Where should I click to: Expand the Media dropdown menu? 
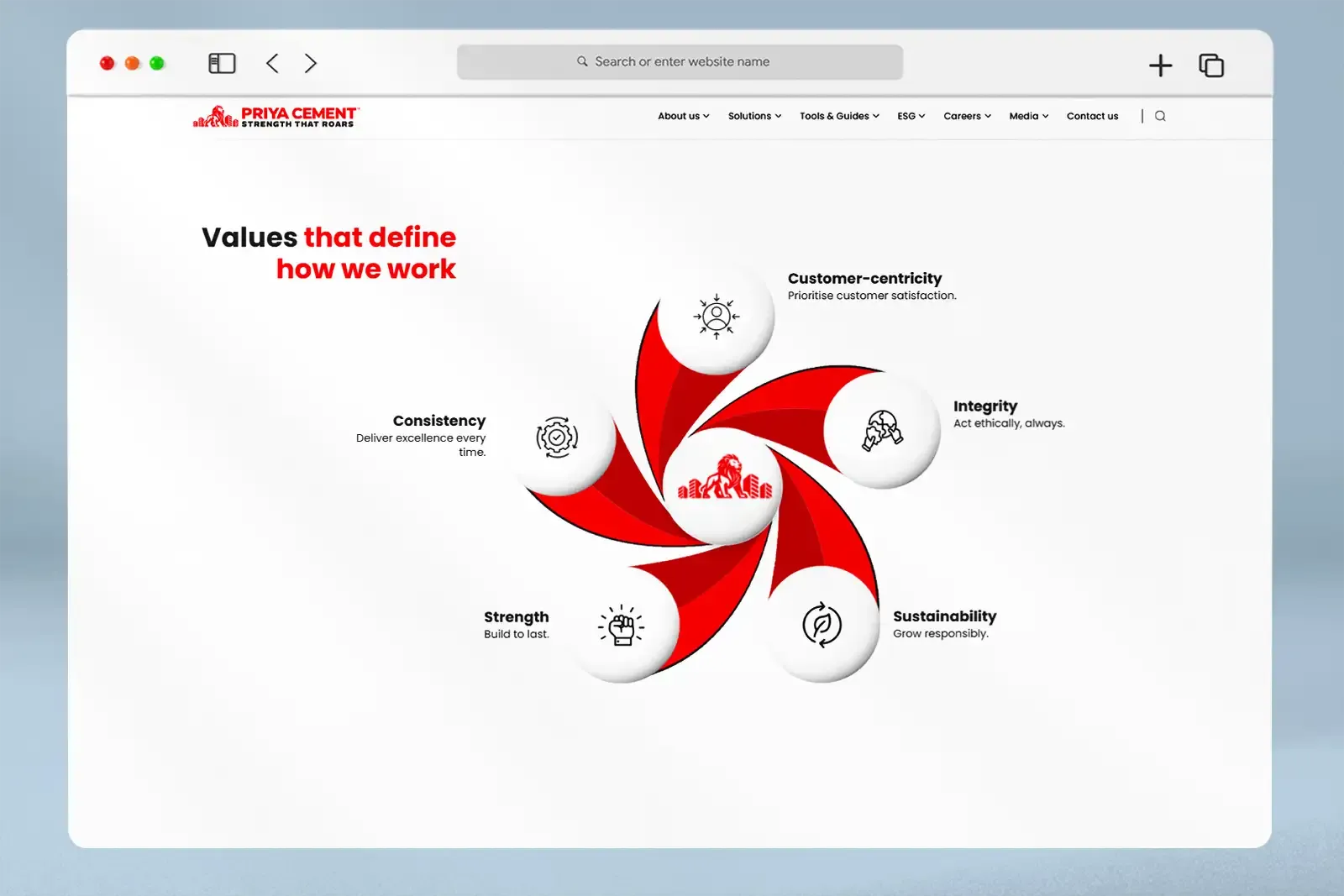click(1028, 116)
